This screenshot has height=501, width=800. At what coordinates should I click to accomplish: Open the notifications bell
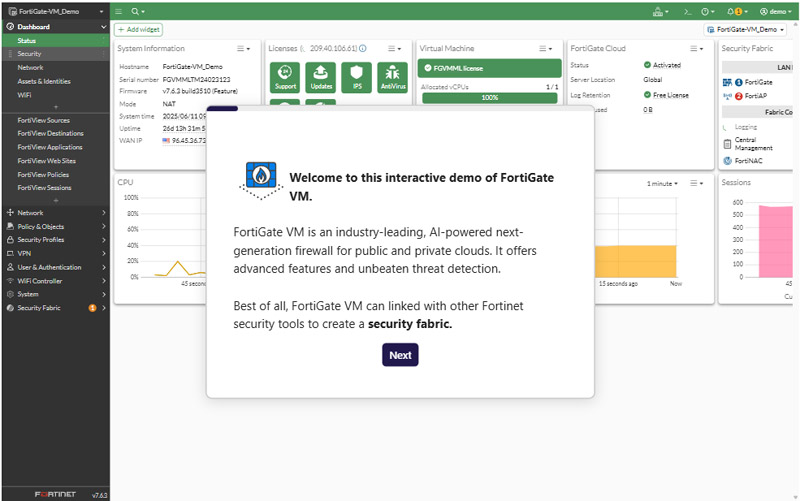737,11
